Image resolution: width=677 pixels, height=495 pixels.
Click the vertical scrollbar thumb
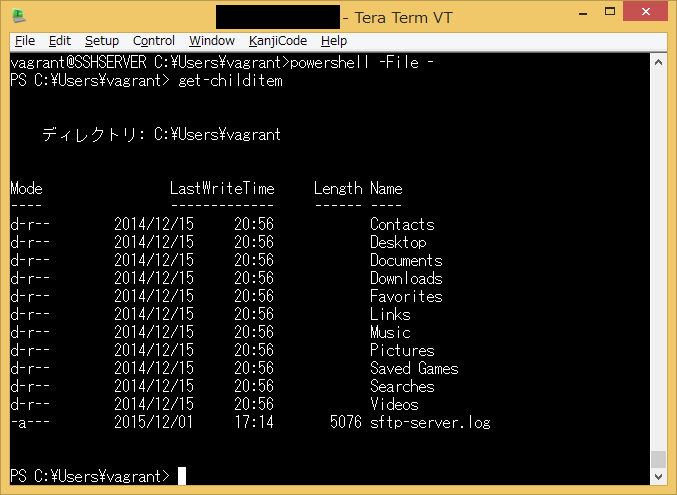point(658,459)
